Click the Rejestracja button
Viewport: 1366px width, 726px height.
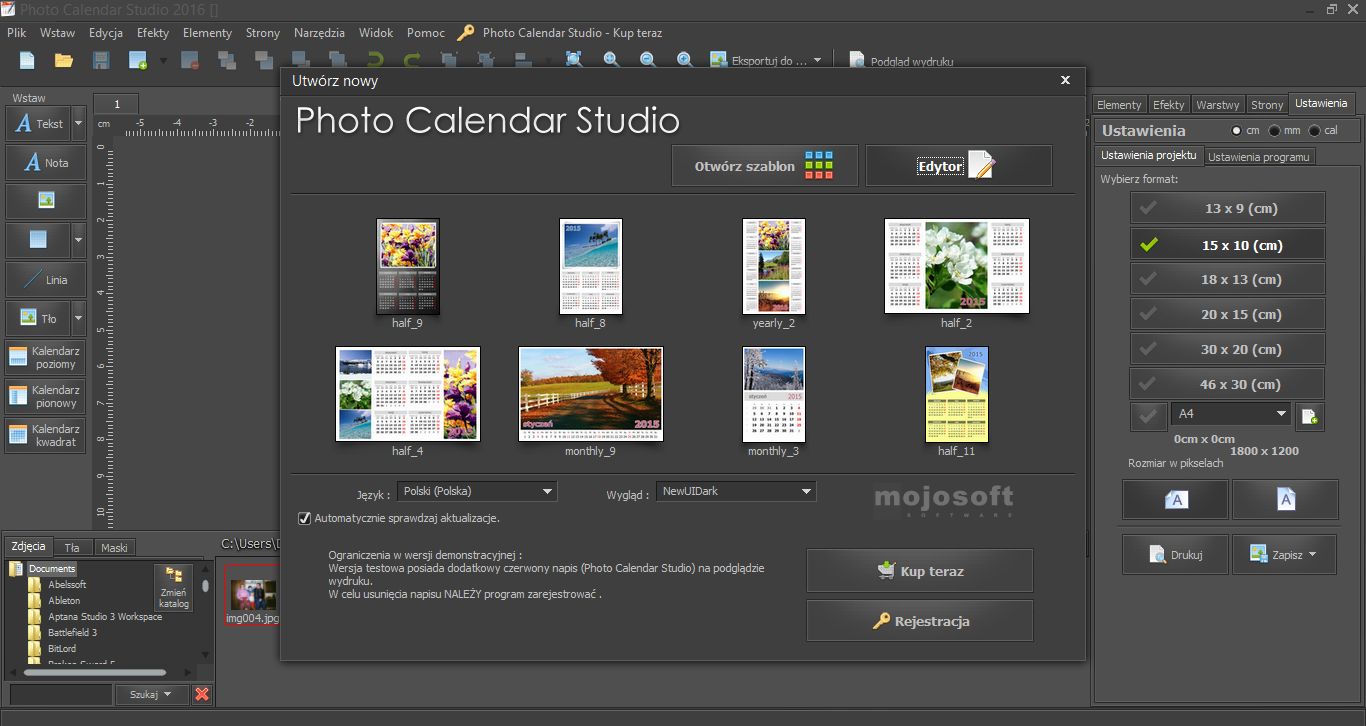[920, 621]
